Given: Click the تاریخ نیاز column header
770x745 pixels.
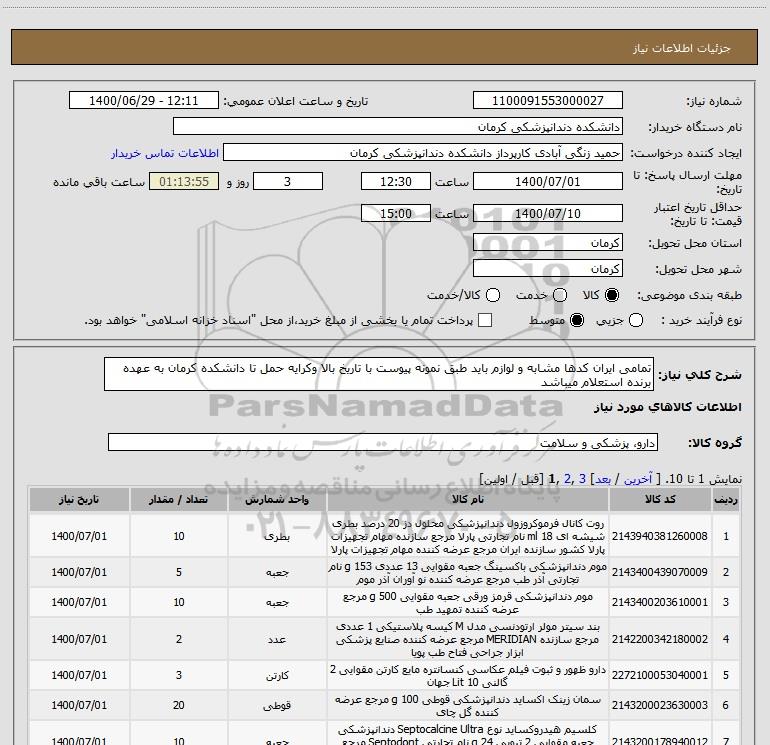Looking at the screenshot, I should click(x=79, y=499).
